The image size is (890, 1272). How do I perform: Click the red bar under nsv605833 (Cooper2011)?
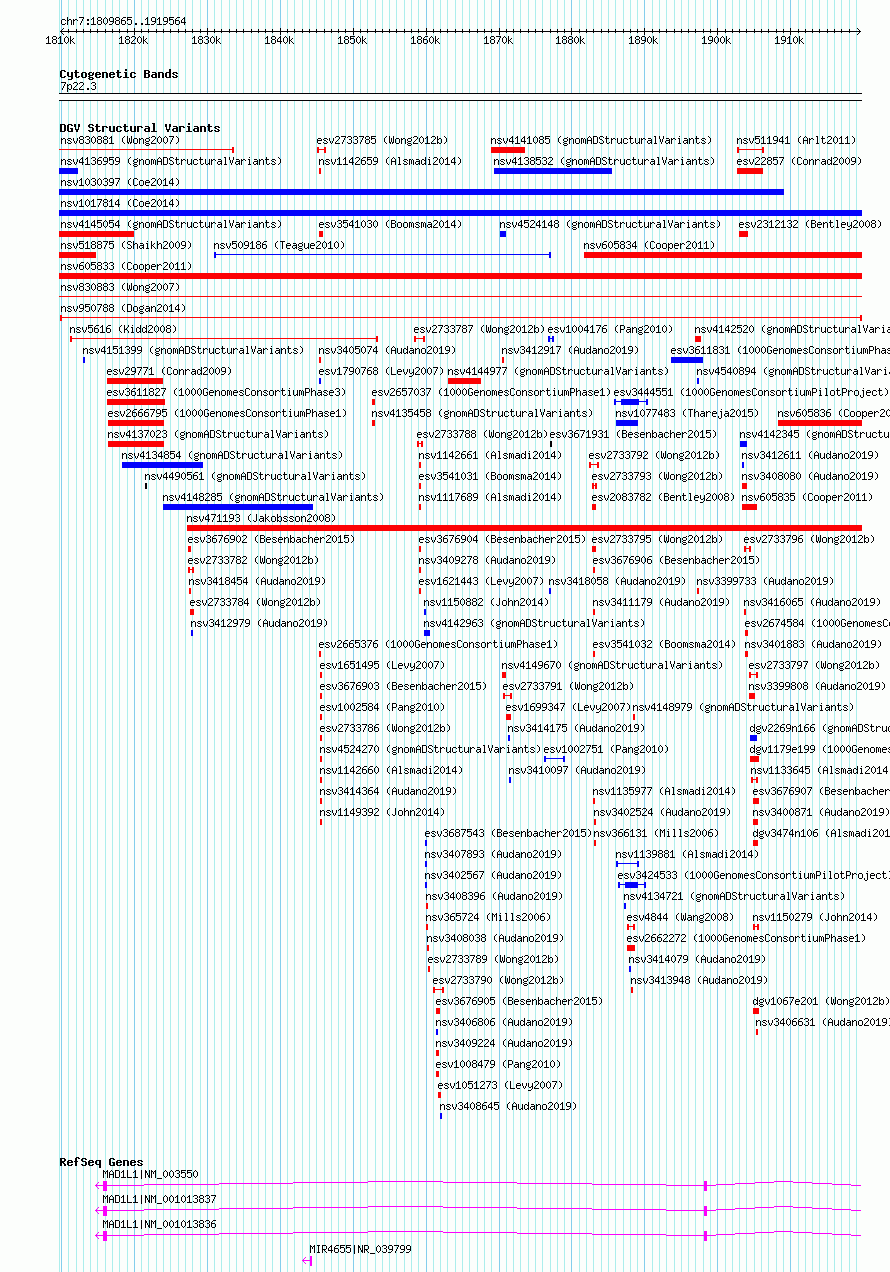point(460,276)
